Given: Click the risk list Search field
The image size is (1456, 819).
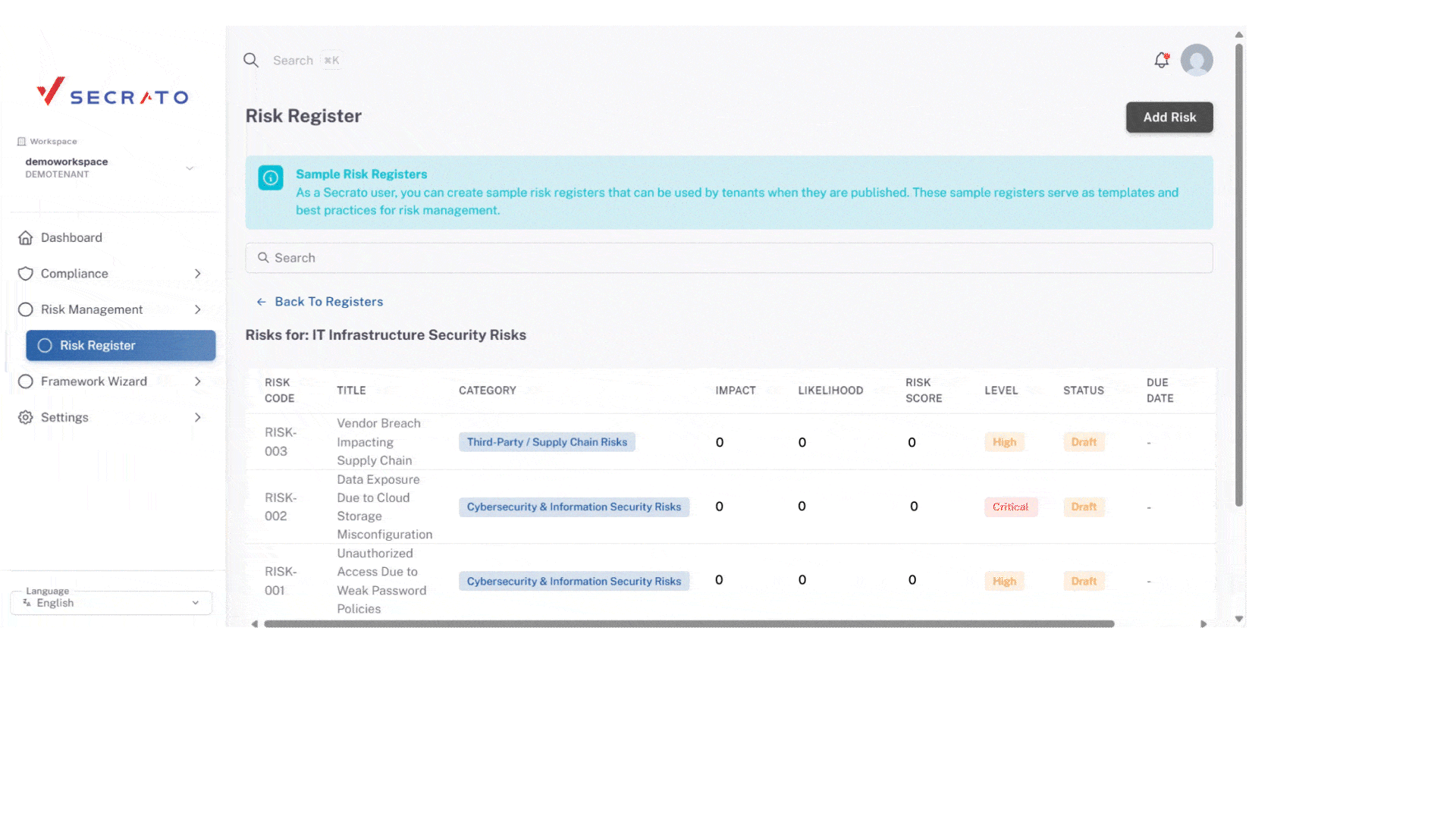Looking at the screenshot, I should tap(728, 258).
